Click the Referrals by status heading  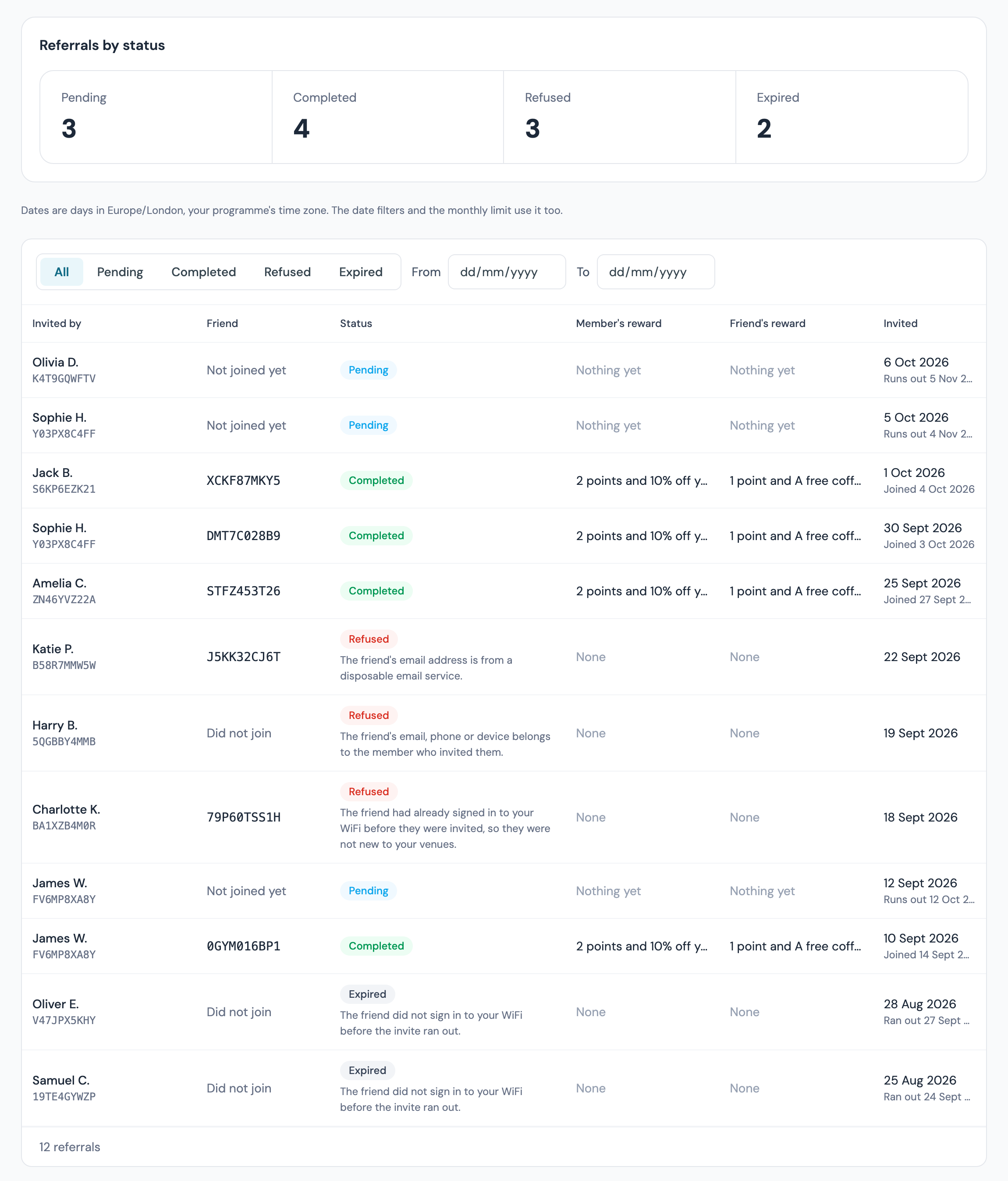102,45
